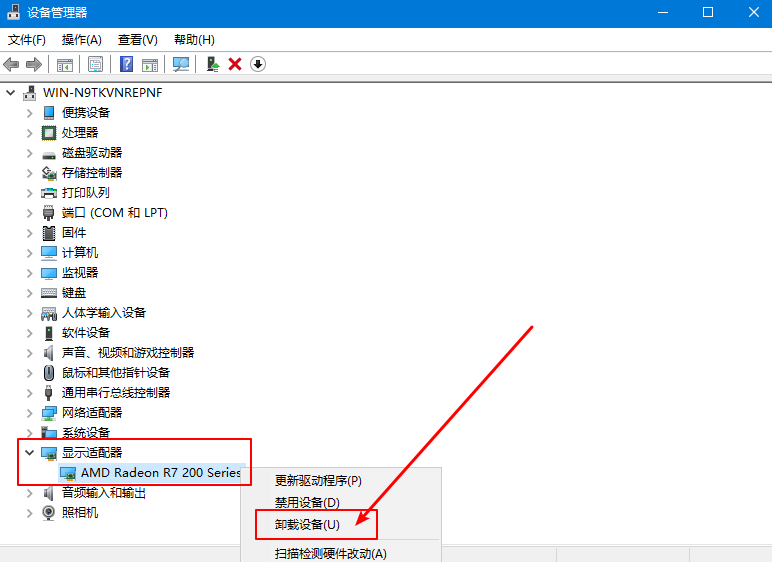Collapse the 显示适配器 category

(29, 452)
